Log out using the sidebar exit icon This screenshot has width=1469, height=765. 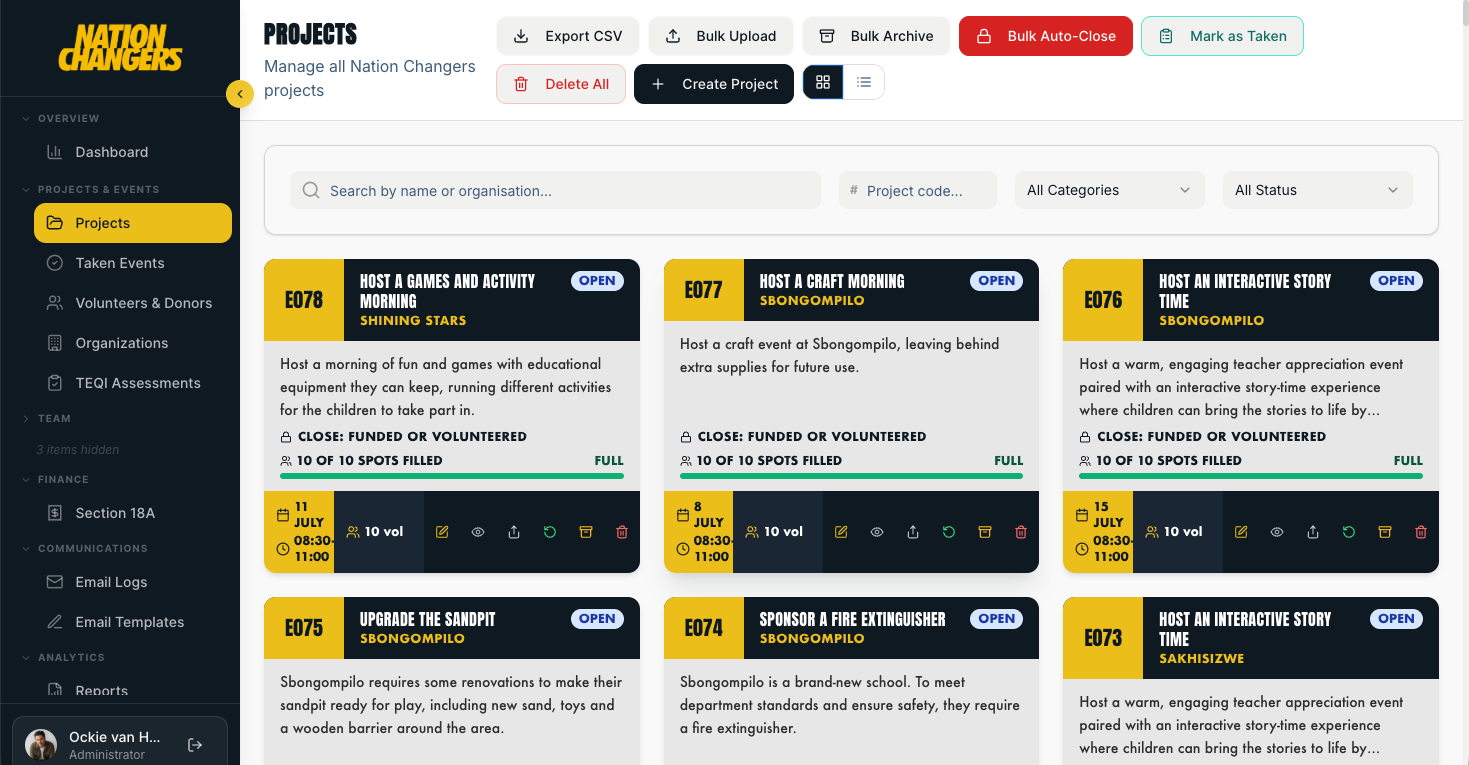(x=195, y=745)
